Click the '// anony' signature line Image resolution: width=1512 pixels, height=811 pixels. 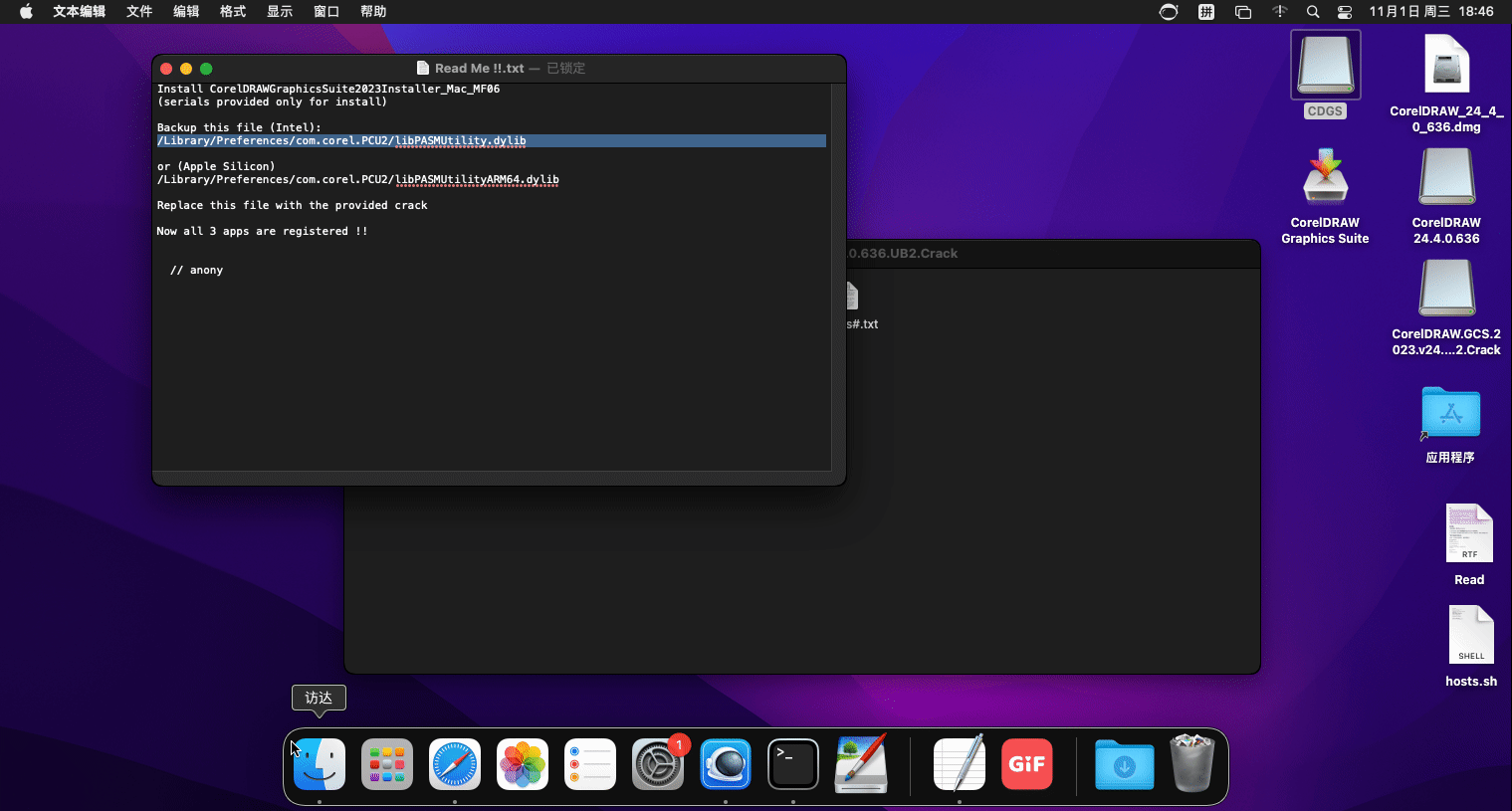point(196,270)
